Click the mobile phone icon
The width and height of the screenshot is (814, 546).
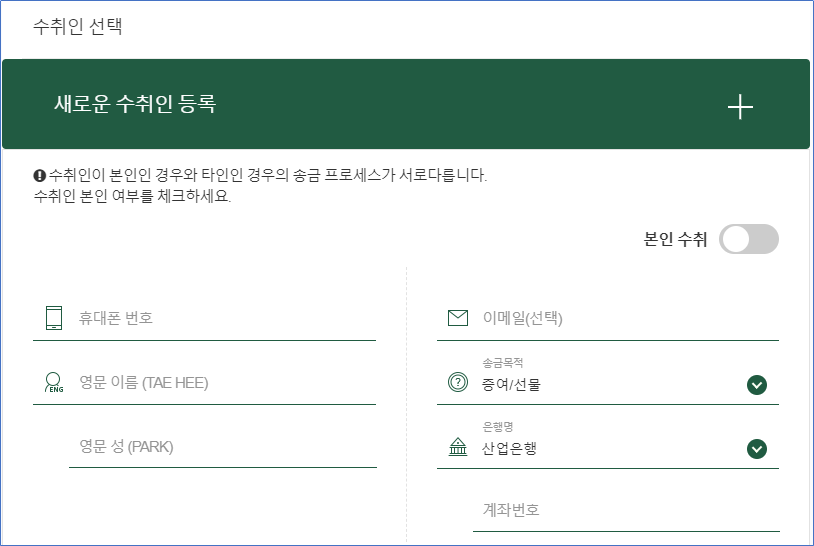coord(54,318)
